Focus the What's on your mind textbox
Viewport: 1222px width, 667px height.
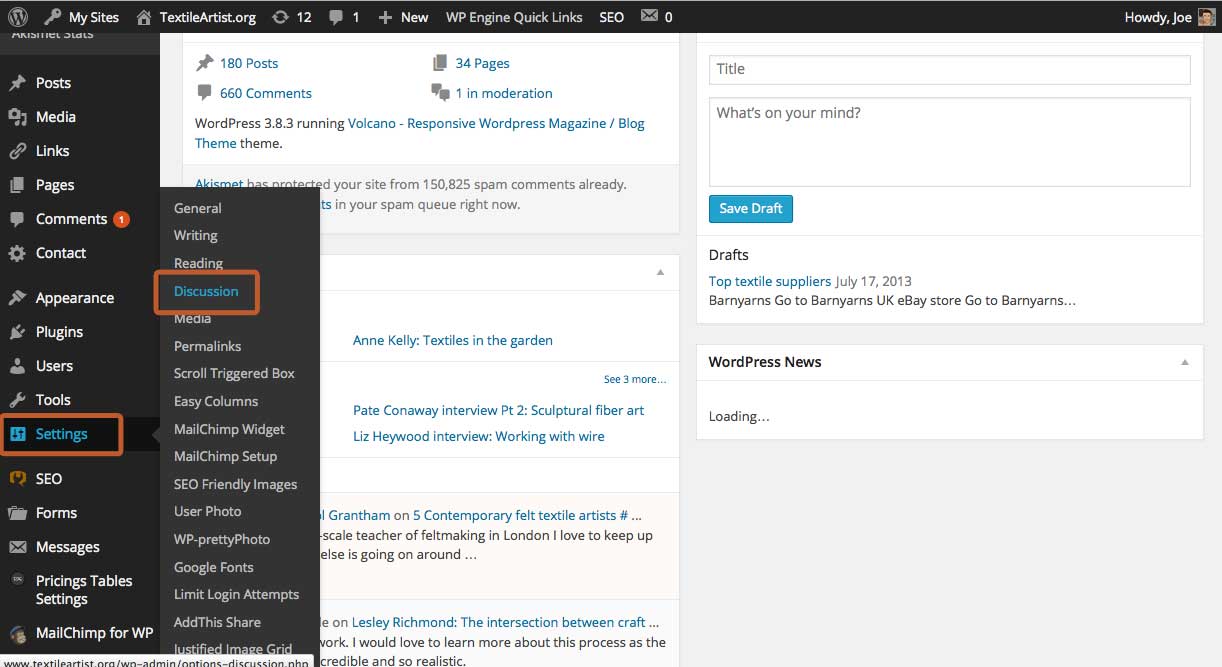pyautogui.click(x=950, y=141)
